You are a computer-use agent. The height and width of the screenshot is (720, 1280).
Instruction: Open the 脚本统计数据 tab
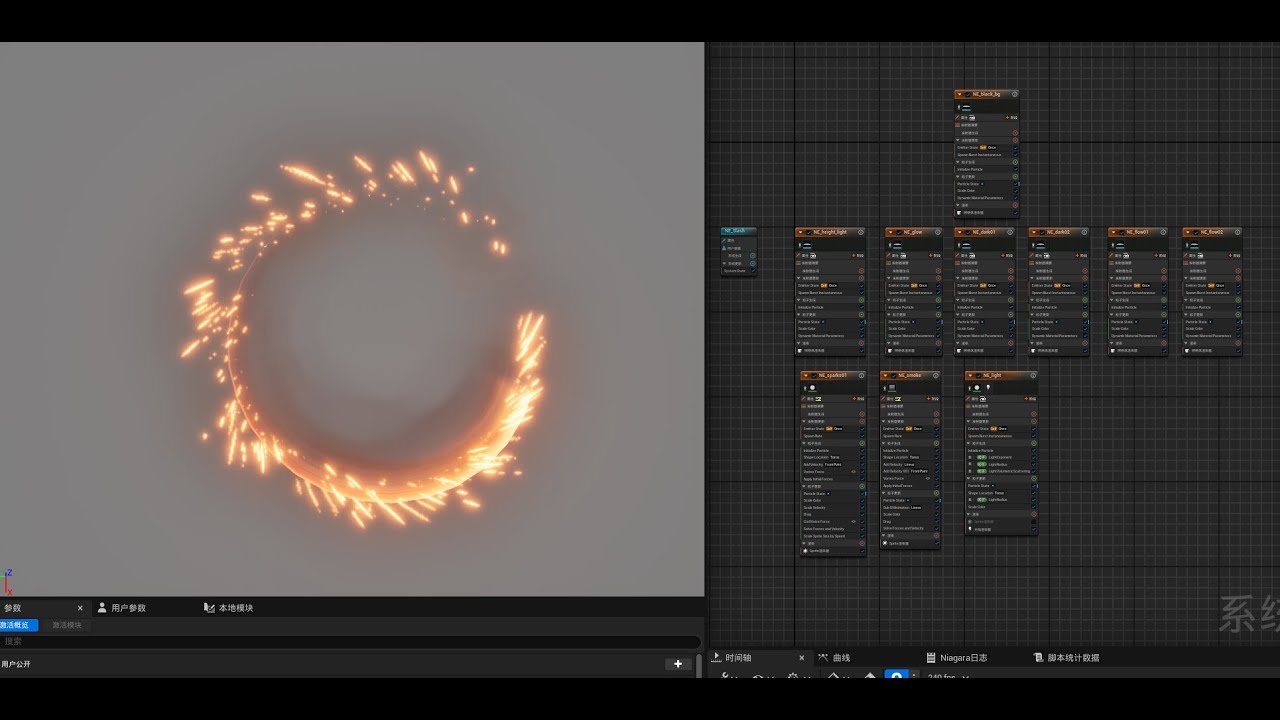point(1066,658)
